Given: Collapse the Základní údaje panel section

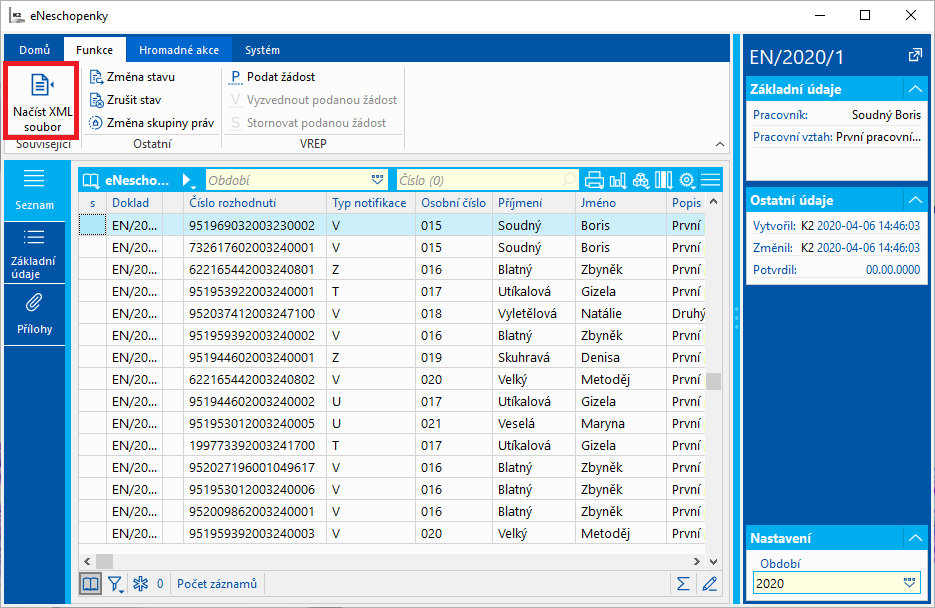Looking at the screenshot, I should click(x=914, y=89).
